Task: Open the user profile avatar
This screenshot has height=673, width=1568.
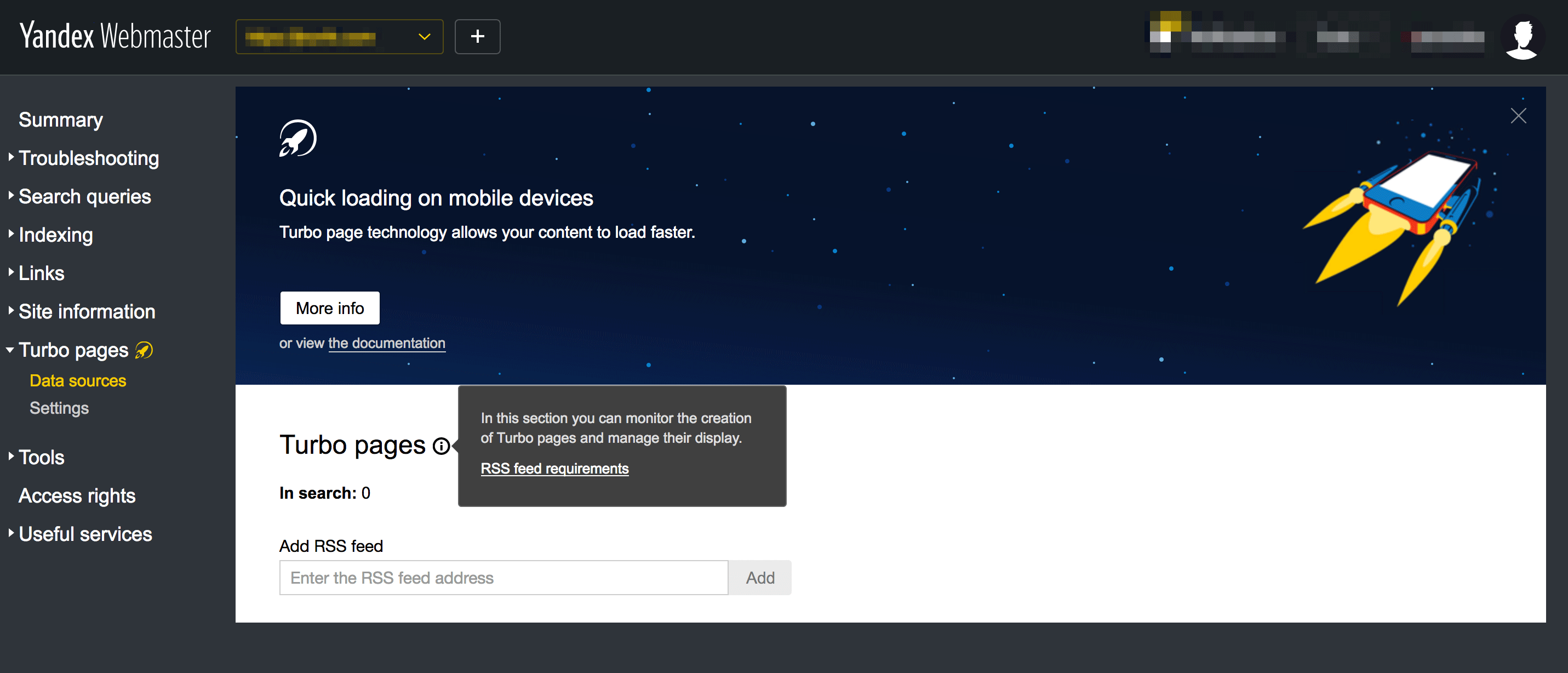Action: 1522,37
